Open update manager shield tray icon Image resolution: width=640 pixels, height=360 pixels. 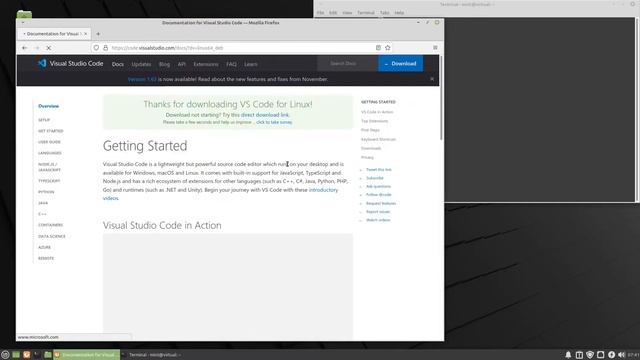(x=590, y=355)
